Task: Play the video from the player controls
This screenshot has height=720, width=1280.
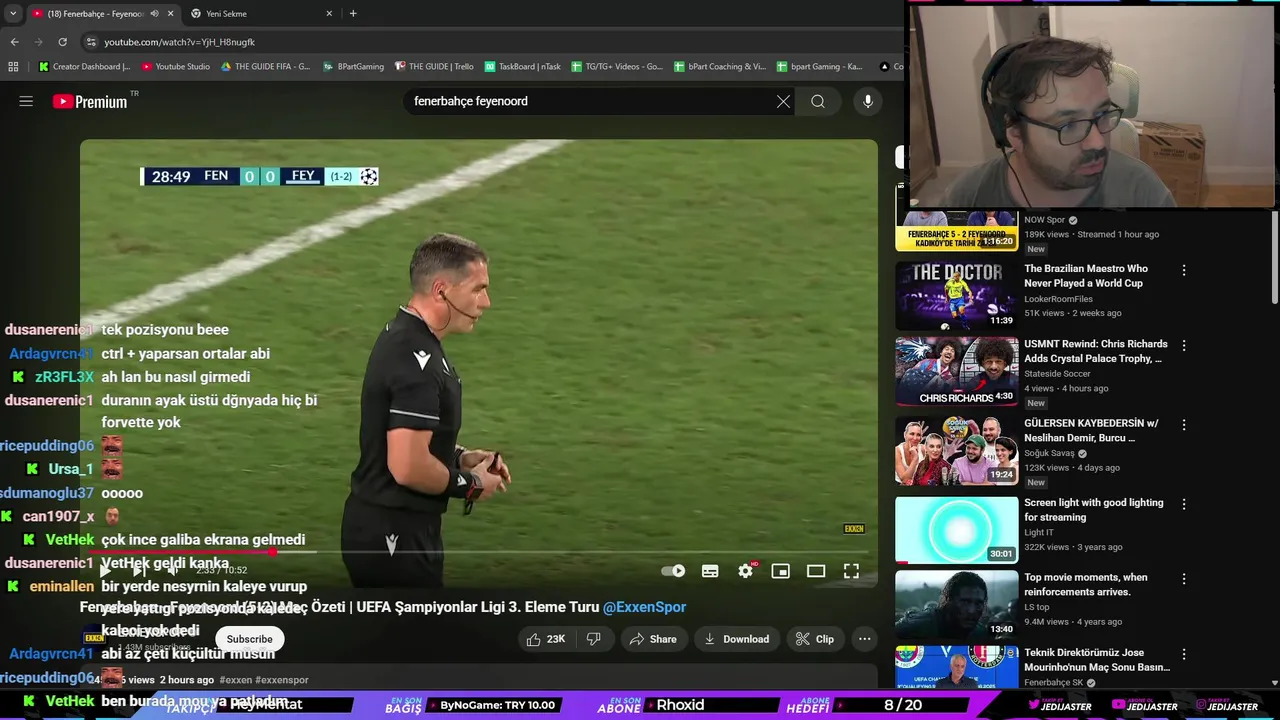Action: [x=104, y=570]
